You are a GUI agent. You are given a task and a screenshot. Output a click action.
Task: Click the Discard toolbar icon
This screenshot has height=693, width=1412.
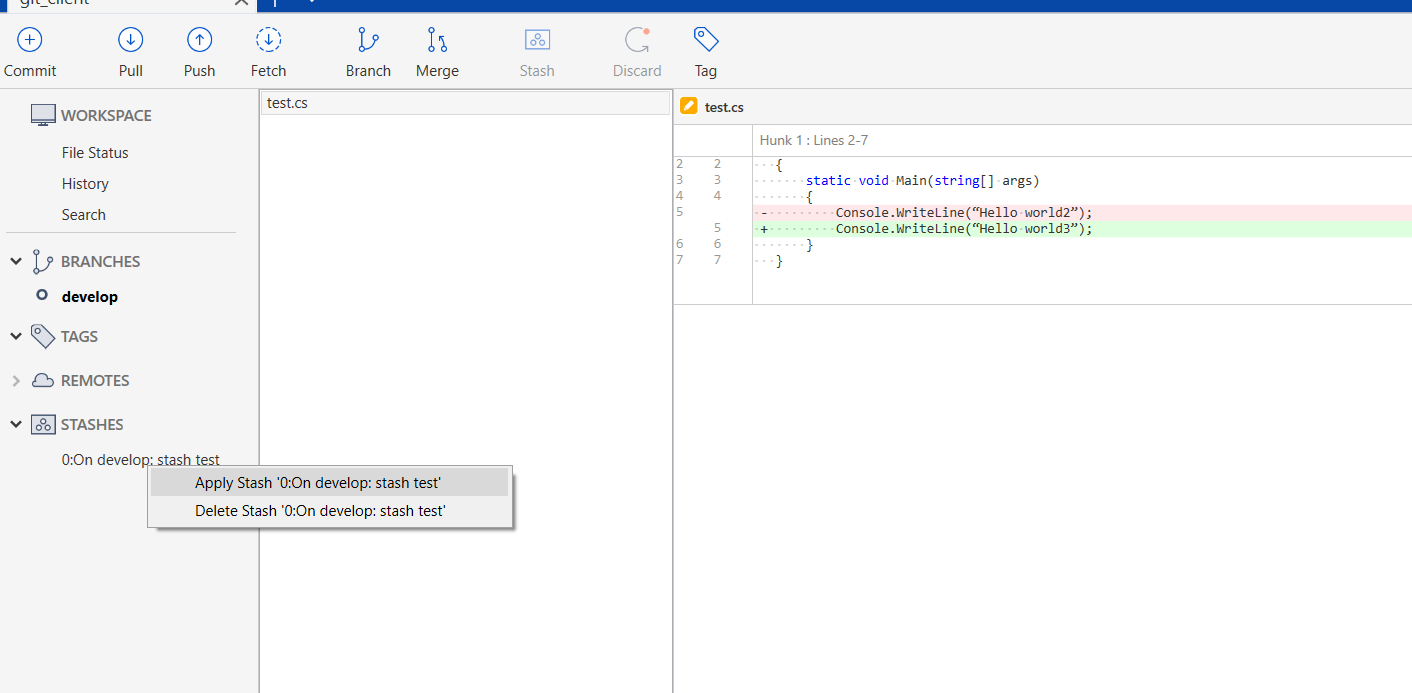[637, 40]
